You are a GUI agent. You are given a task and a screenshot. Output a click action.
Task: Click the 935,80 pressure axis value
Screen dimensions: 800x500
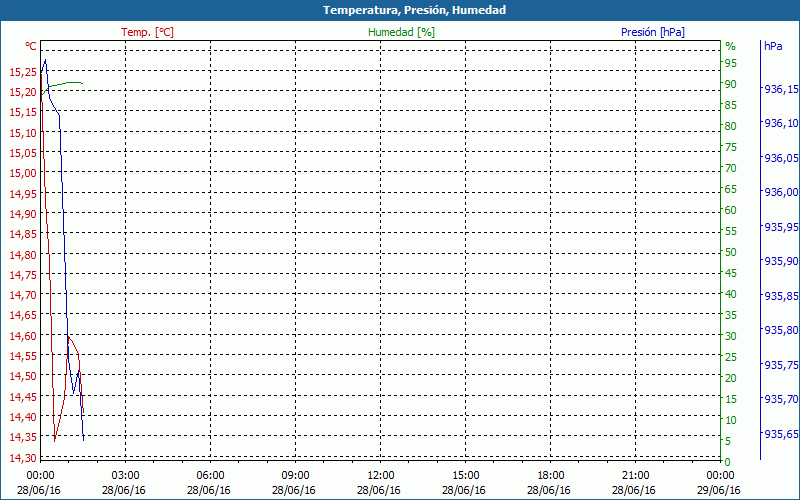click(781, 330)
